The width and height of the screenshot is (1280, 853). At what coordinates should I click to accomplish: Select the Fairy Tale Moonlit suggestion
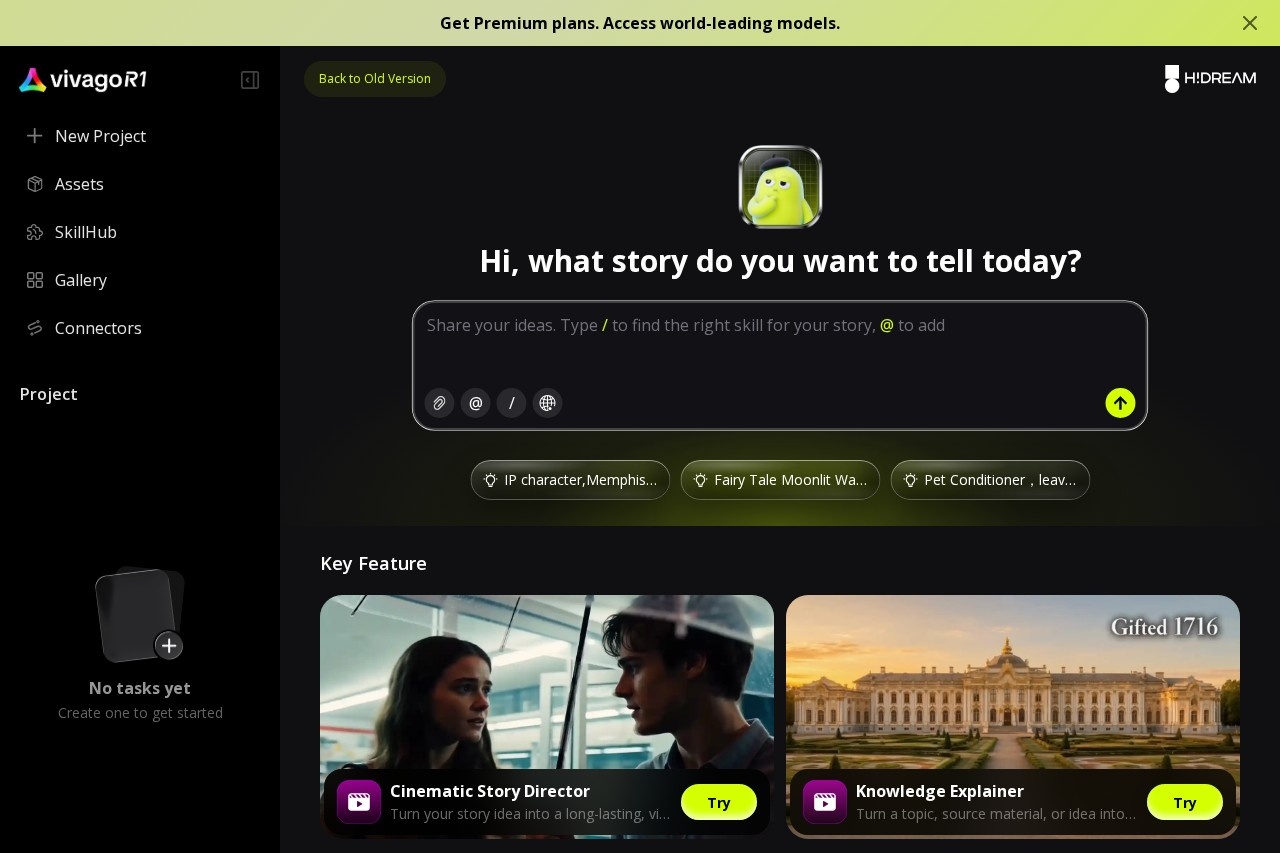[x=780, y=480]
